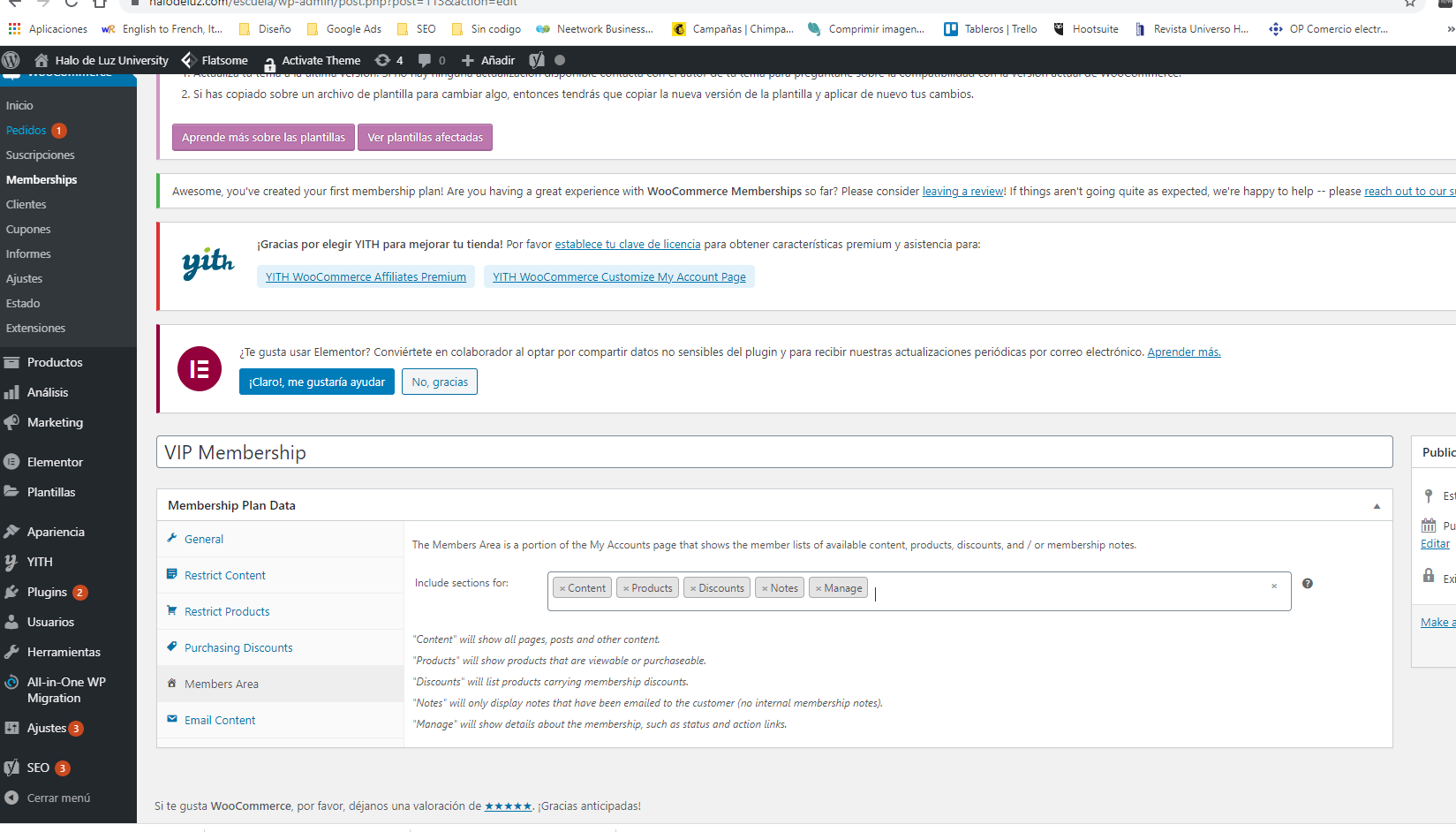Click ¡Claro!, me gustaría ayudar button
Viewport: 1456px width, 832px height.
coord(317,382)
